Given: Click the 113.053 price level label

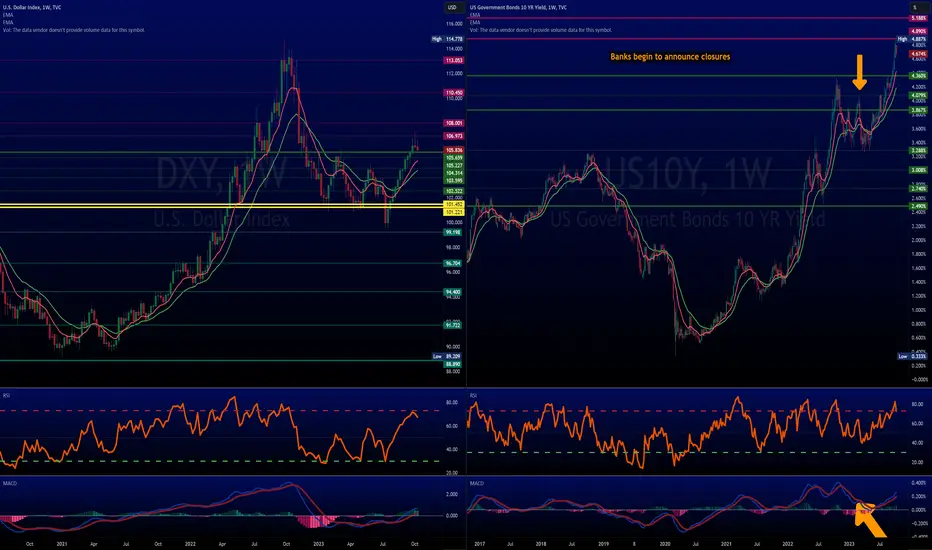Looking at the screenshot, I should 454,61.
